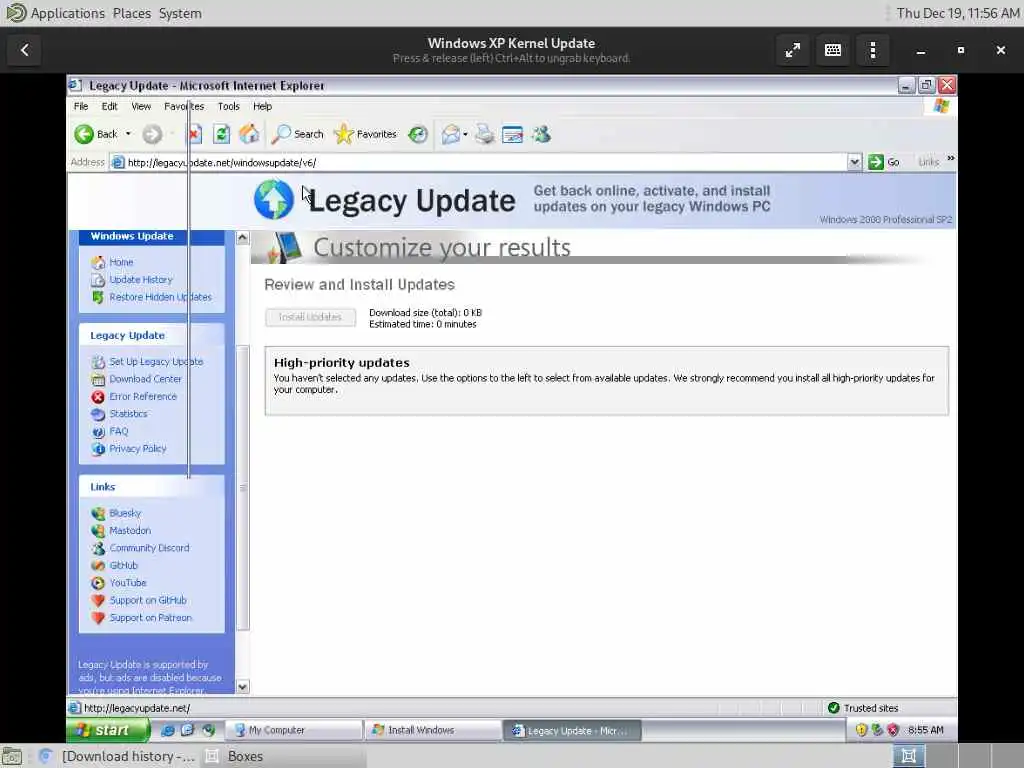
Task: Refresh the page using the green arrows icon
Action: tap(221, 135)
